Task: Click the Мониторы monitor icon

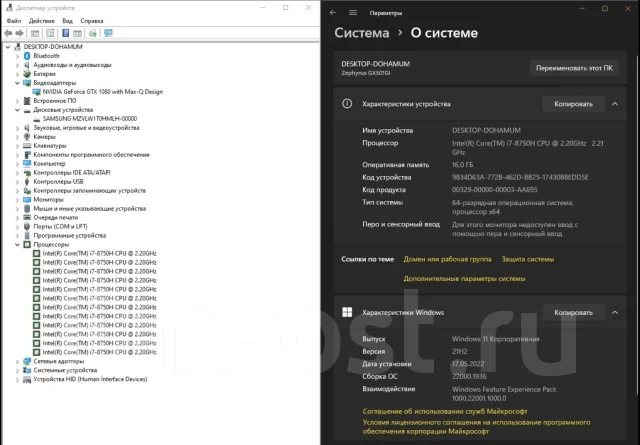Action: click(x=27, y=200)
